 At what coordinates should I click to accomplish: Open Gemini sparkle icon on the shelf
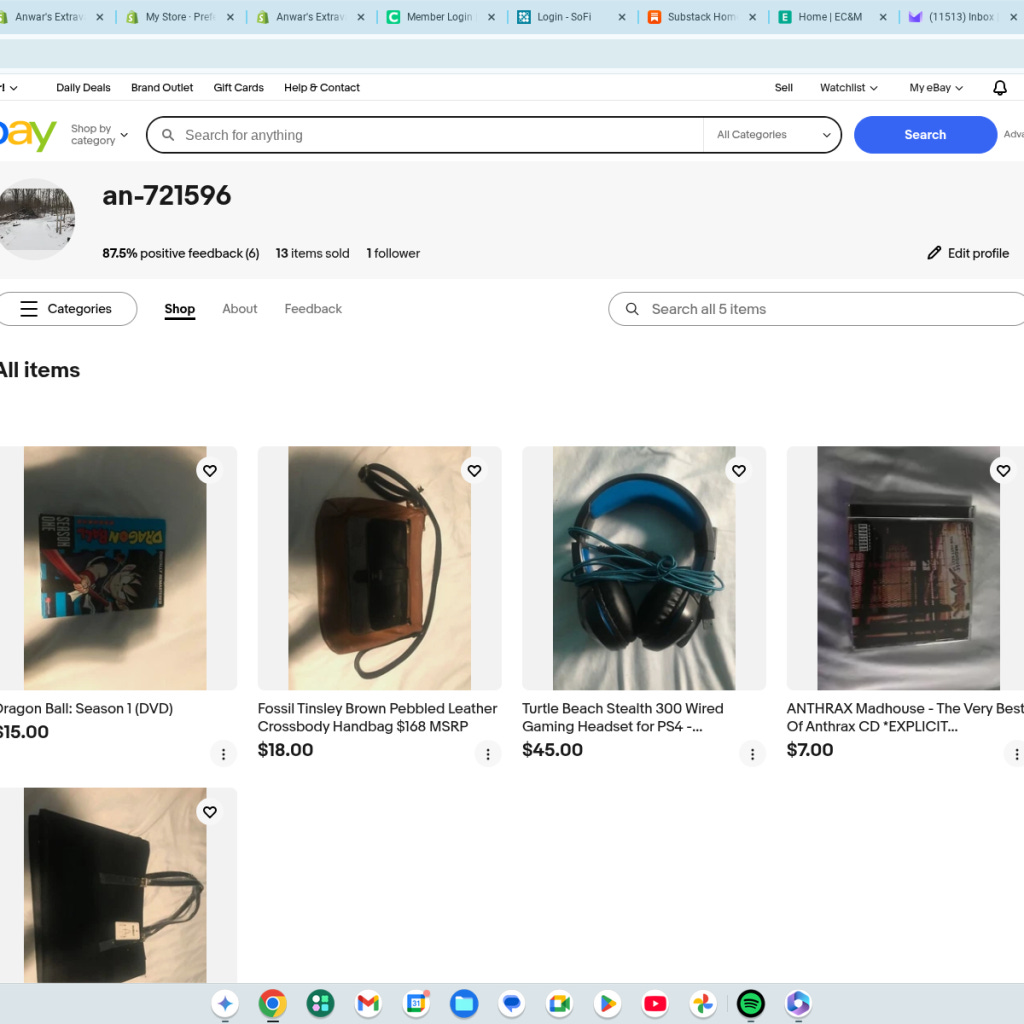225,1003
